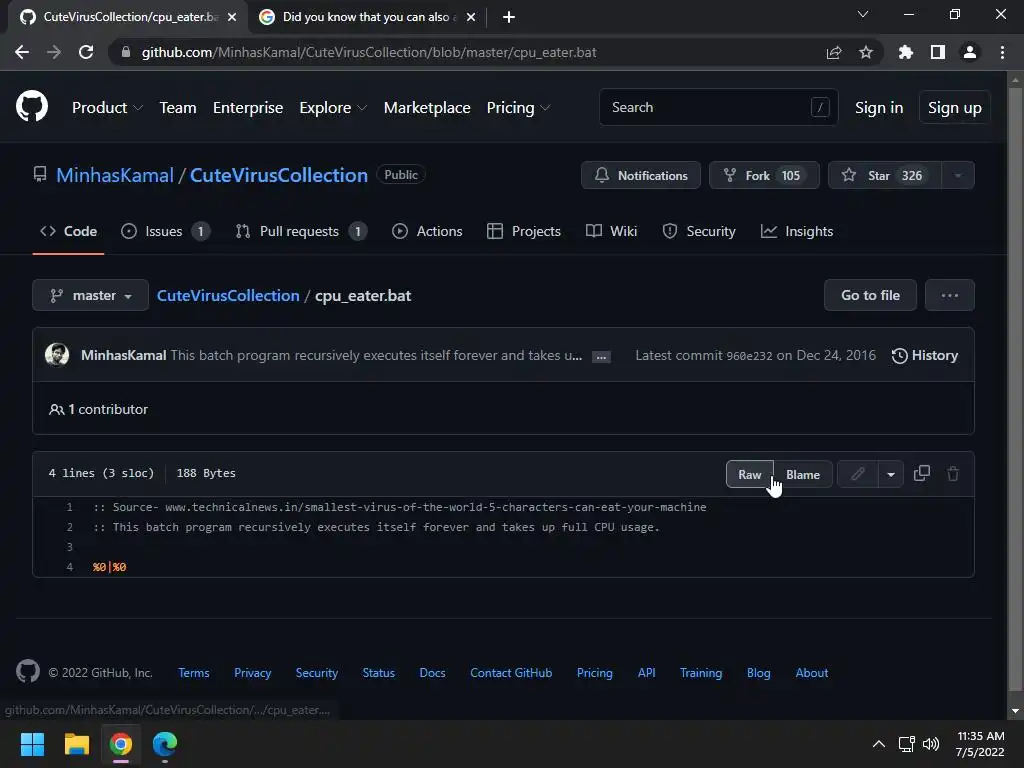Click Chrome icon in taskbar
The width and height of the screenshot is (1024, 768).
click(x=121, y=744)
